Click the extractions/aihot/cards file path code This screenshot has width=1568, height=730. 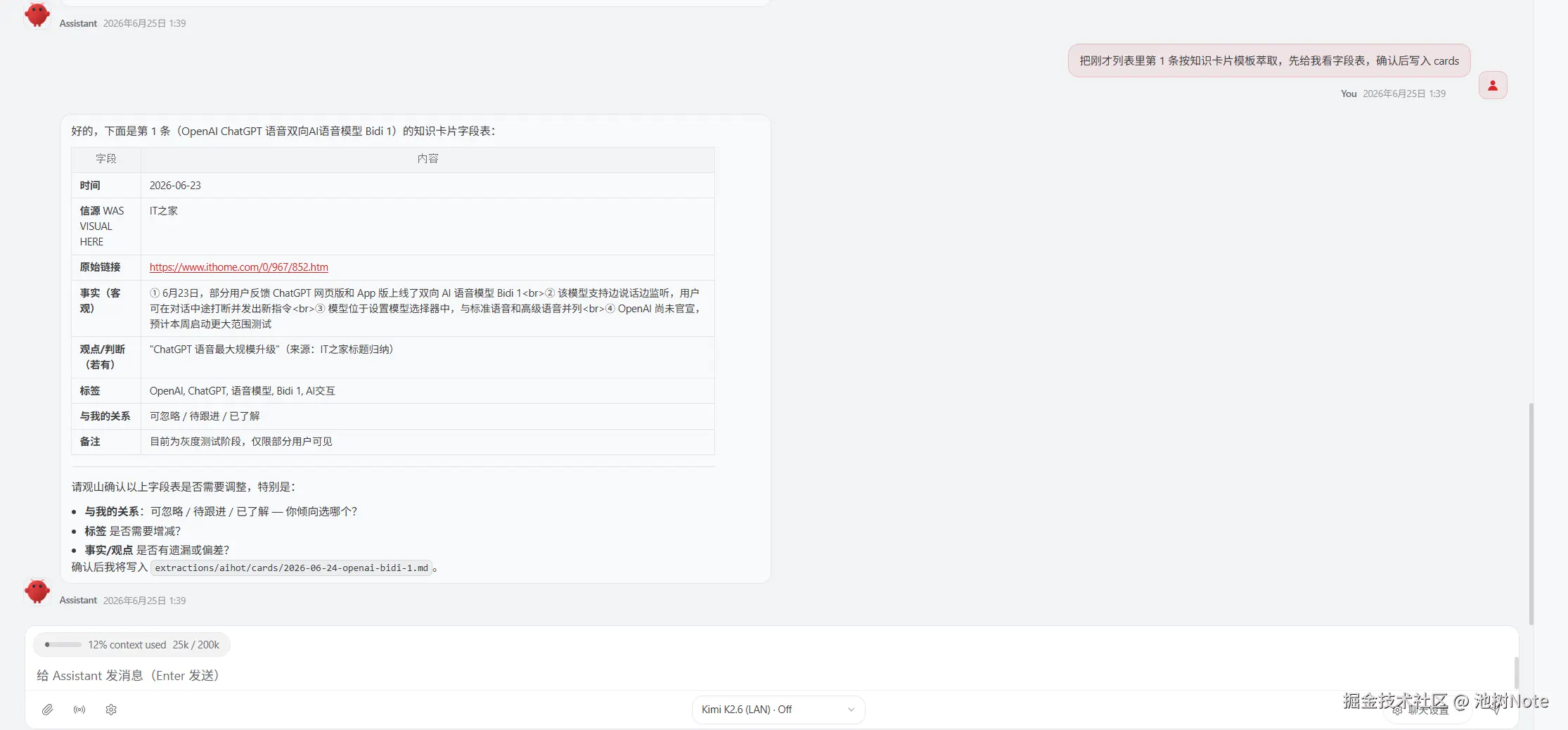(291, 568)
